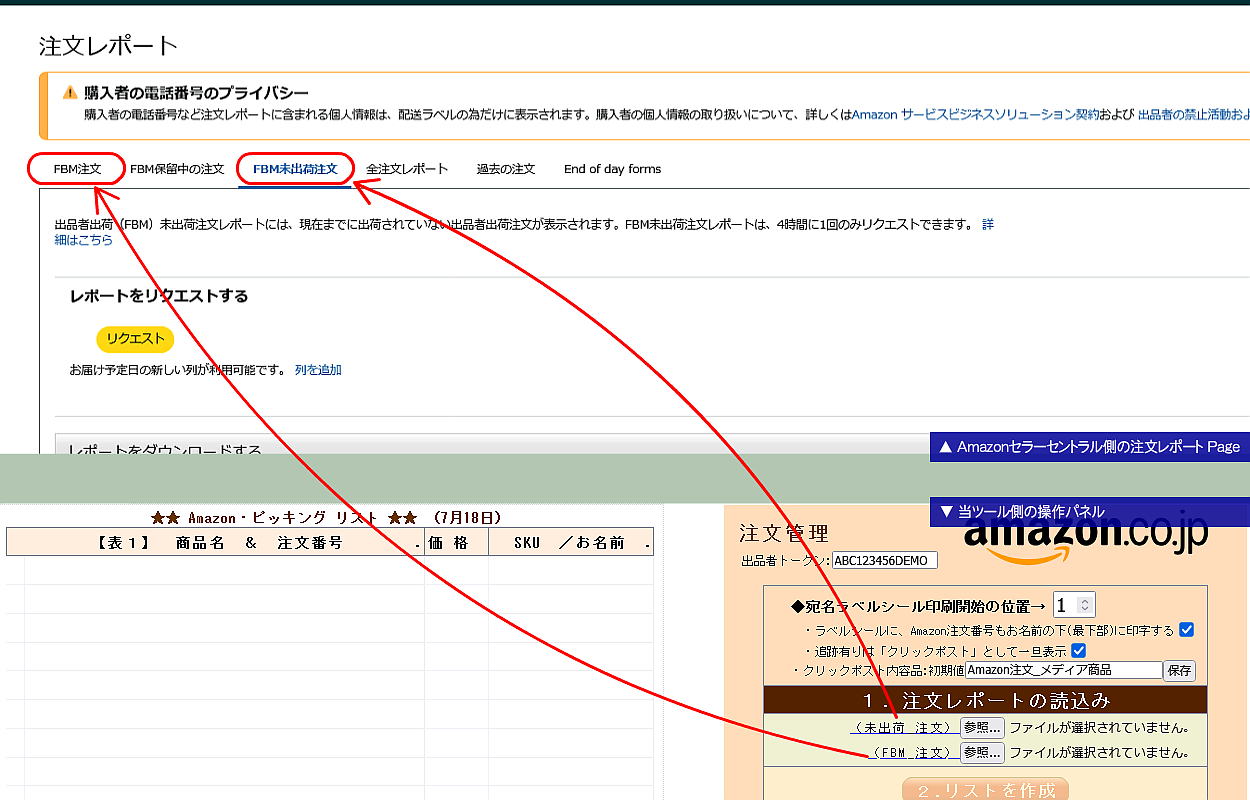
Task: Click the 注文レポート page heading
Action: (x=109, y=45)
